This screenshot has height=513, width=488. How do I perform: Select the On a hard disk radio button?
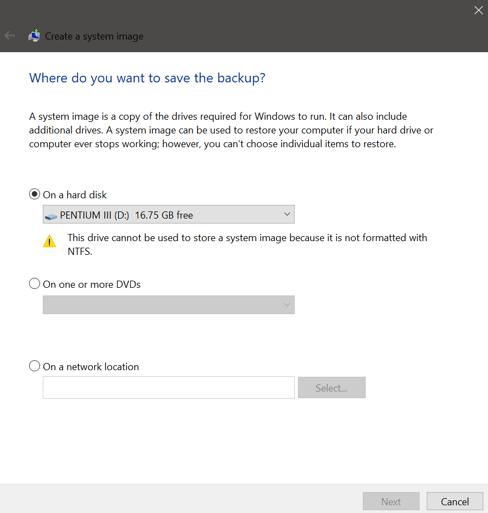coord(34,194)
